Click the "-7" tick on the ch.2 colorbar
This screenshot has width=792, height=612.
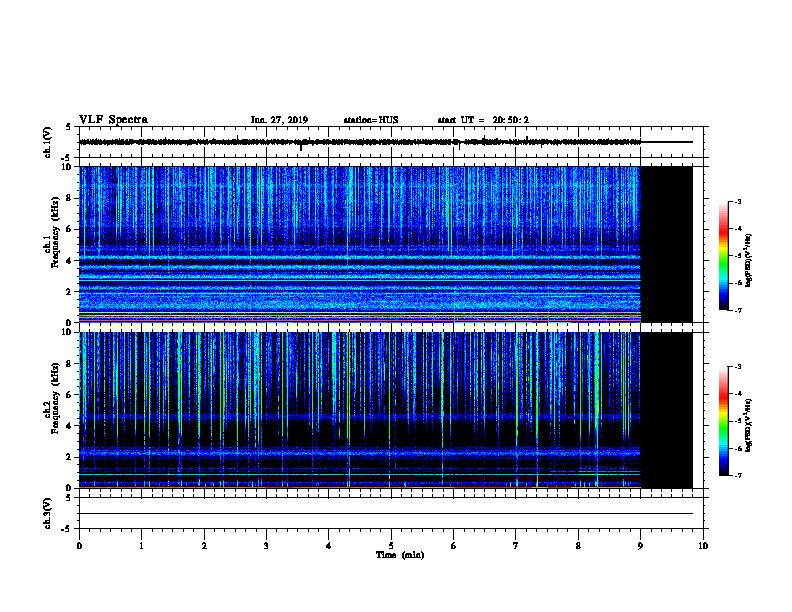738,475
